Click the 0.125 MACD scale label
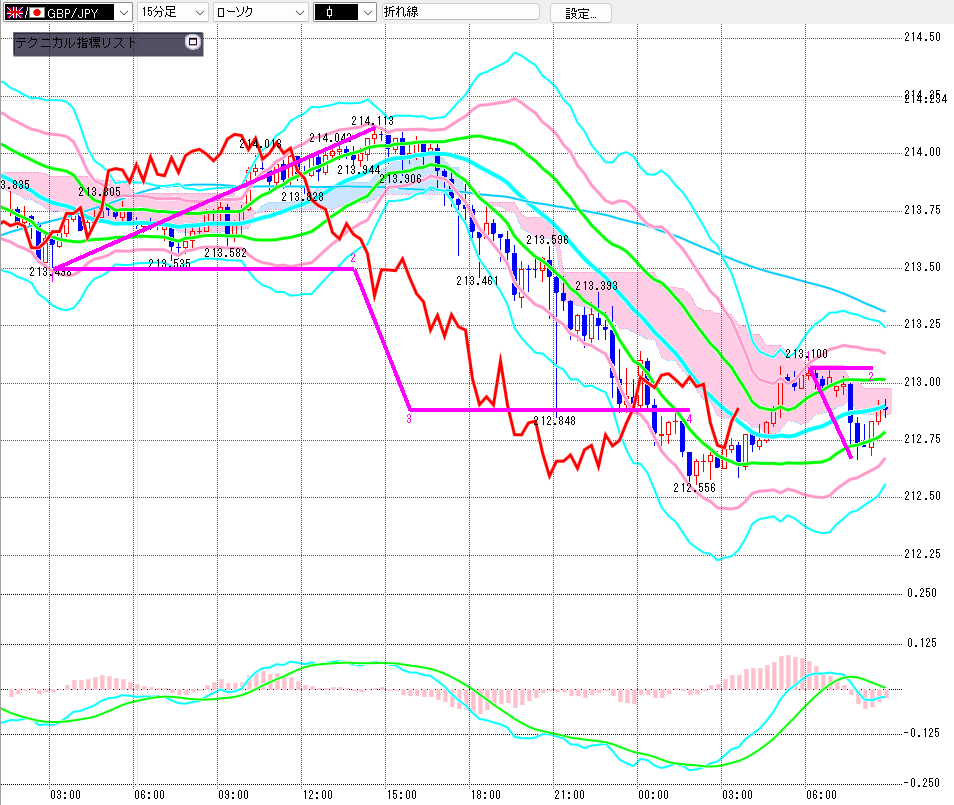The height and width of the screenshot is (805, 954). pos(921,642)
